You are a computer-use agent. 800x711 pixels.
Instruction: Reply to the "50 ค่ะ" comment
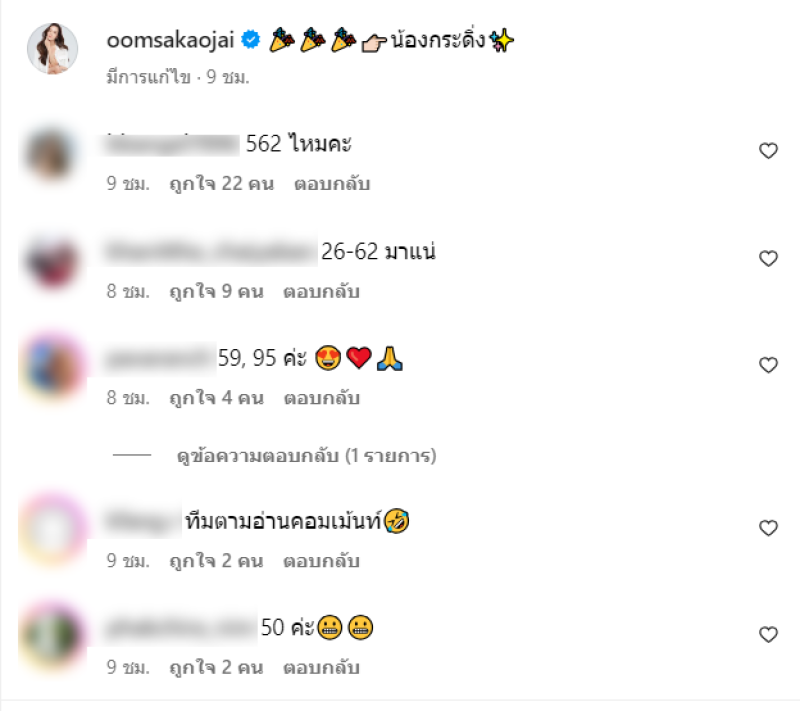pos(321,668)
